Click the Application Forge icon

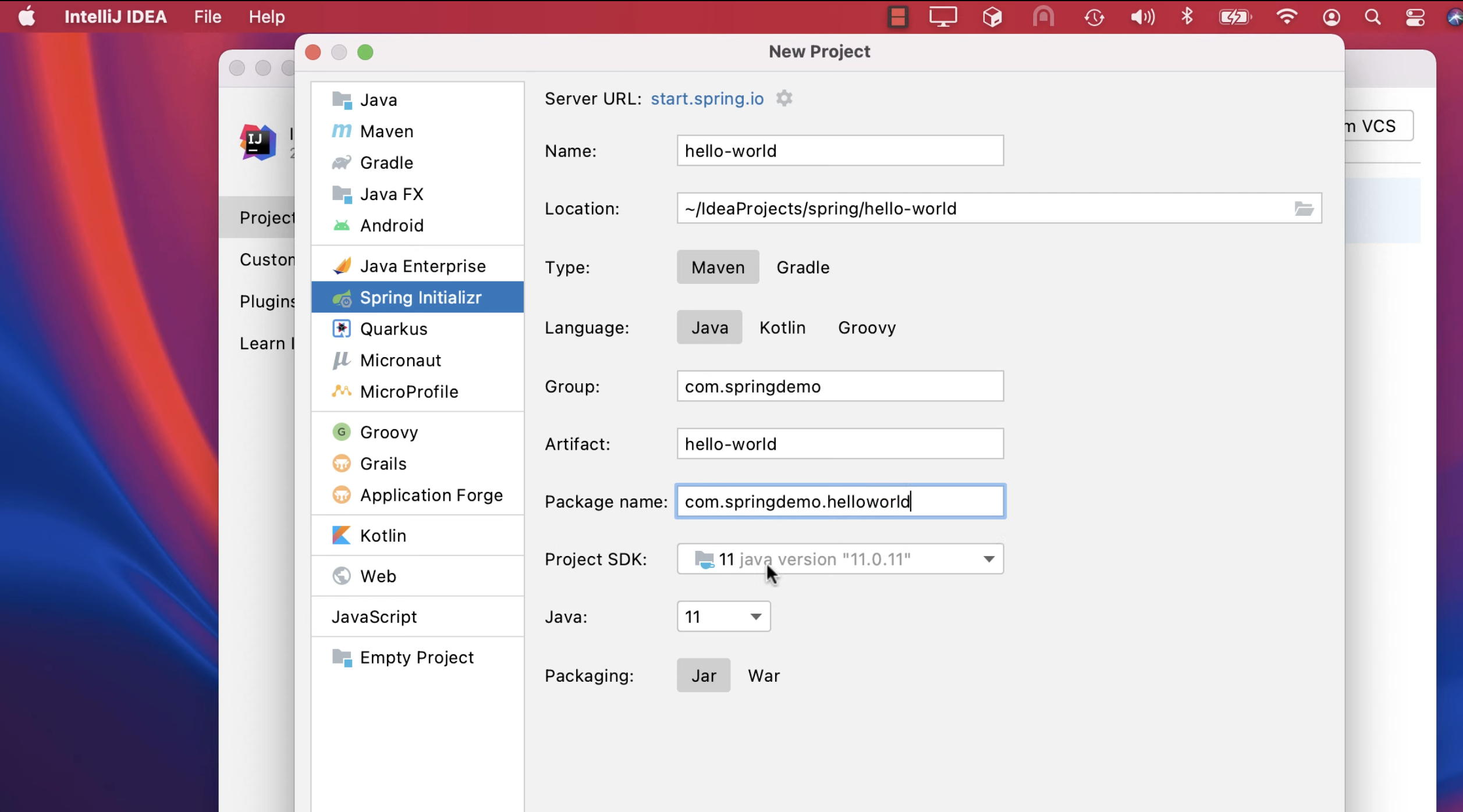click(342, 495)
